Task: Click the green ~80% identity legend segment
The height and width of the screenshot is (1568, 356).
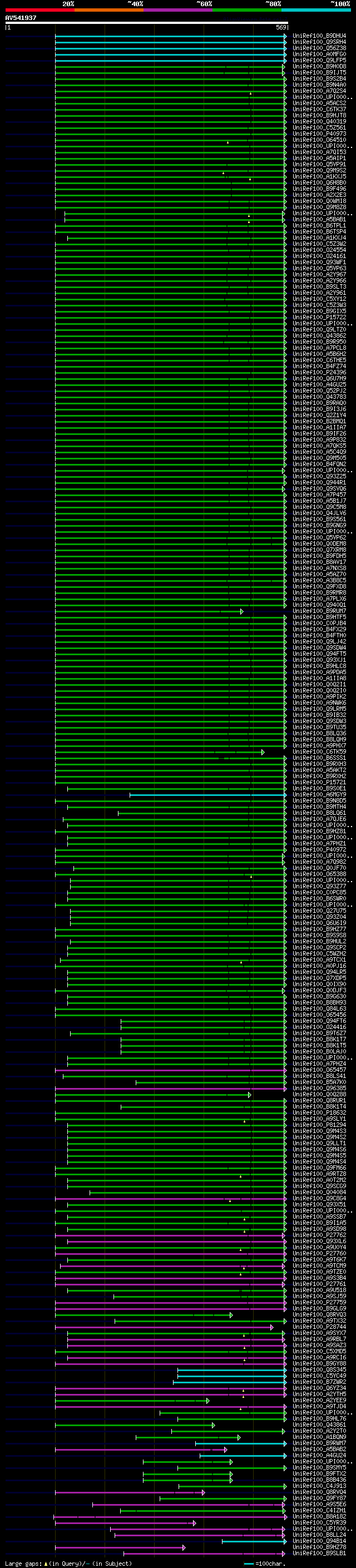Action: click(x=247, y=10)
